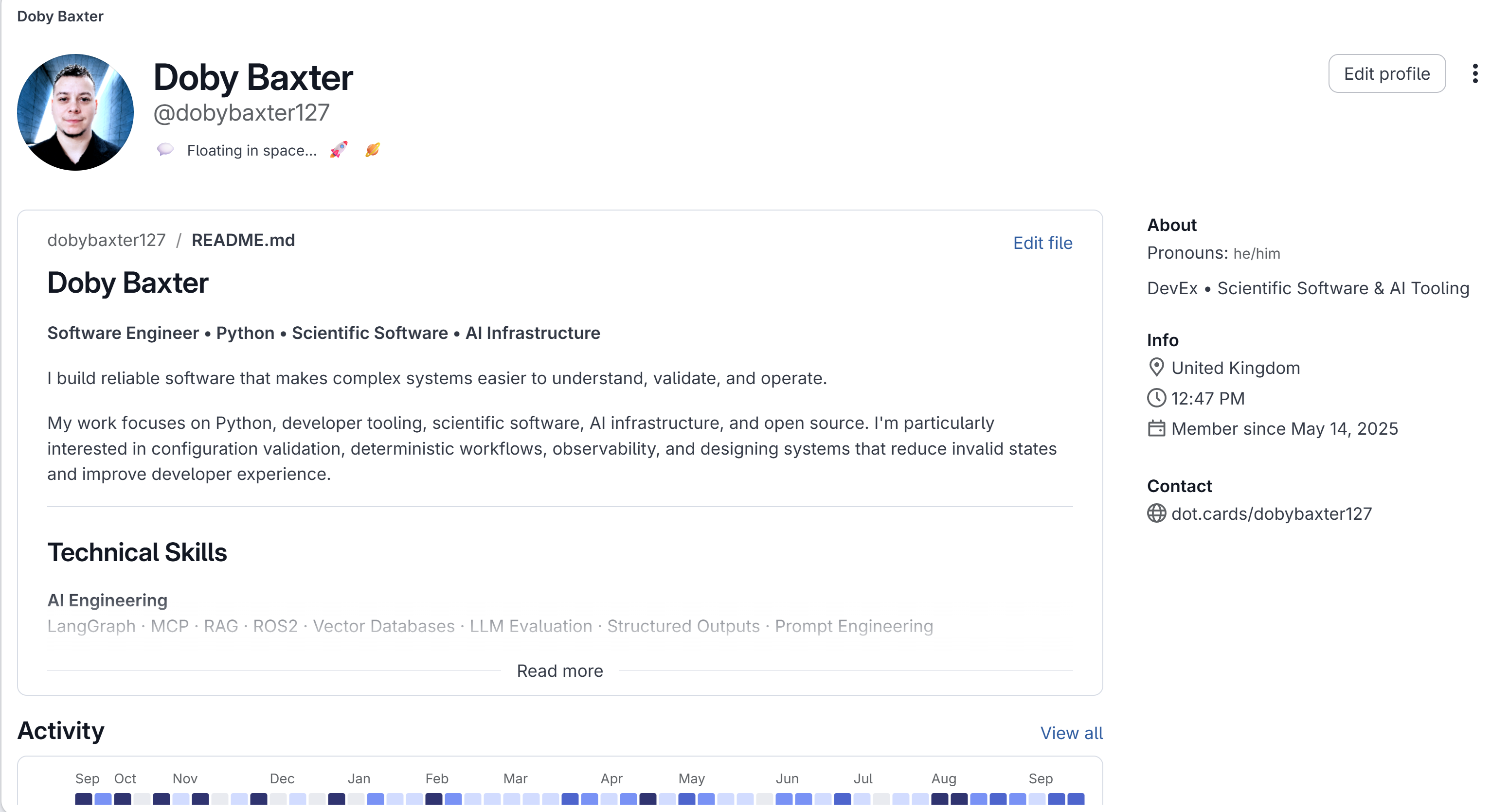
Task: Click the last activity square under right Sep
Action: coord(1076,799)
